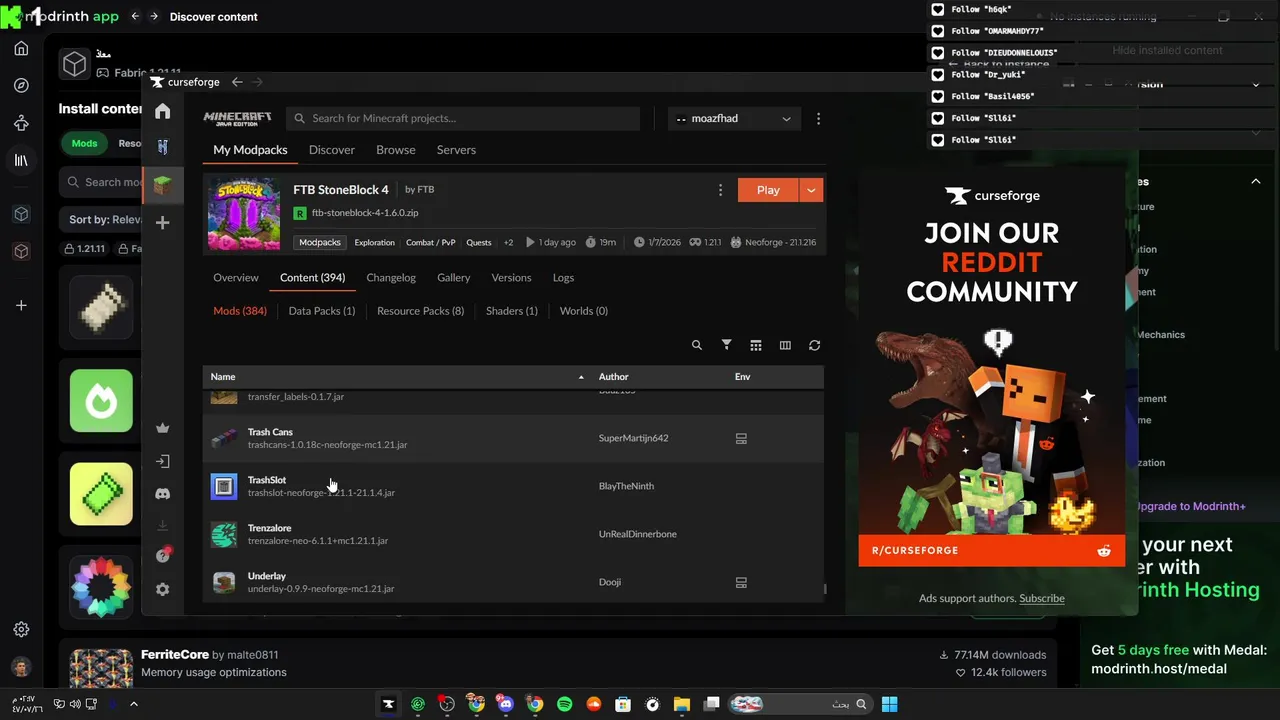The height and width of the screenshot is (720, 1280).
Task: Open the Versions tab
Action: [x=511, y=278]
